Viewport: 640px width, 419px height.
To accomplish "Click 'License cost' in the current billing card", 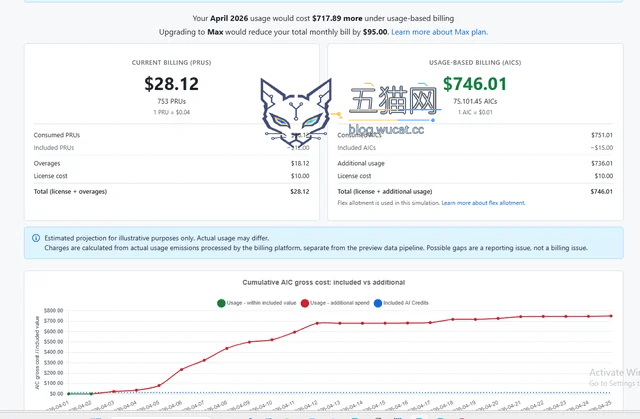I will [51, 176].
